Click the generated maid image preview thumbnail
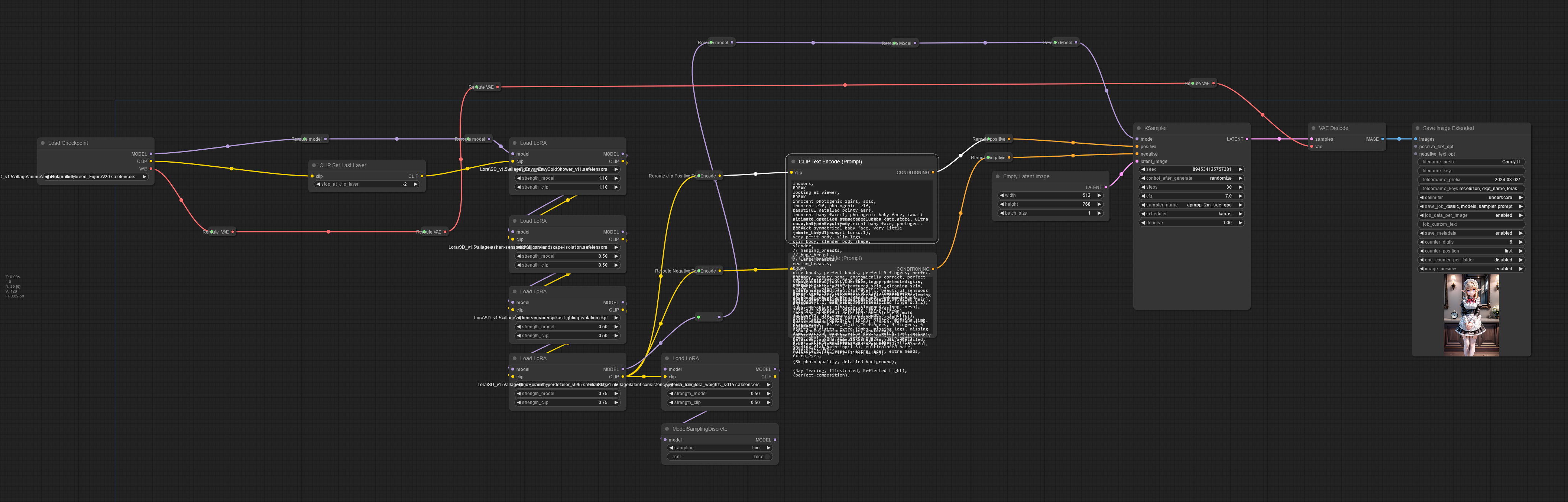This screenshot has height=502, width=1568. [1471, 314]
